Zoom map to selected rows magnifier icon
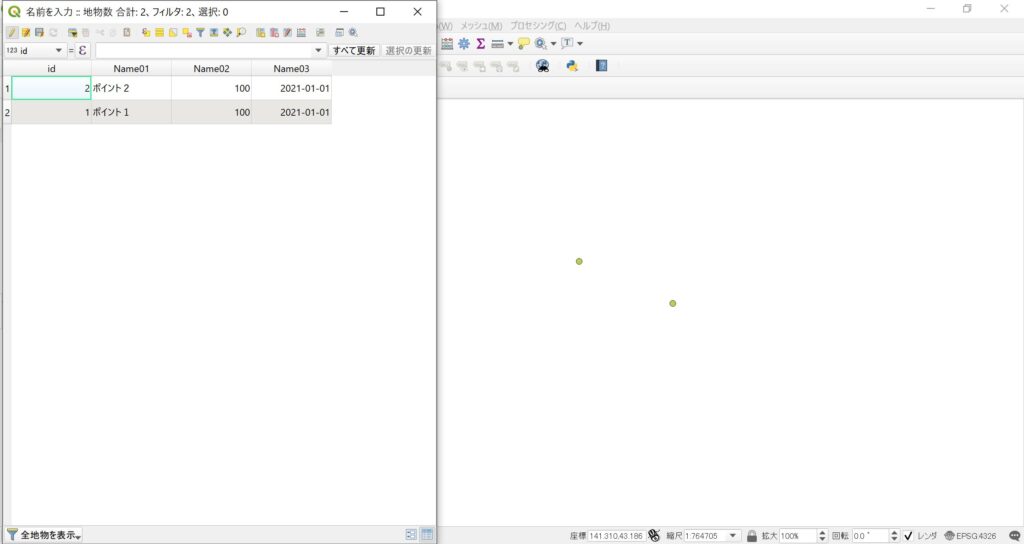Screen dimensions: 1024x544 (241, 32)
